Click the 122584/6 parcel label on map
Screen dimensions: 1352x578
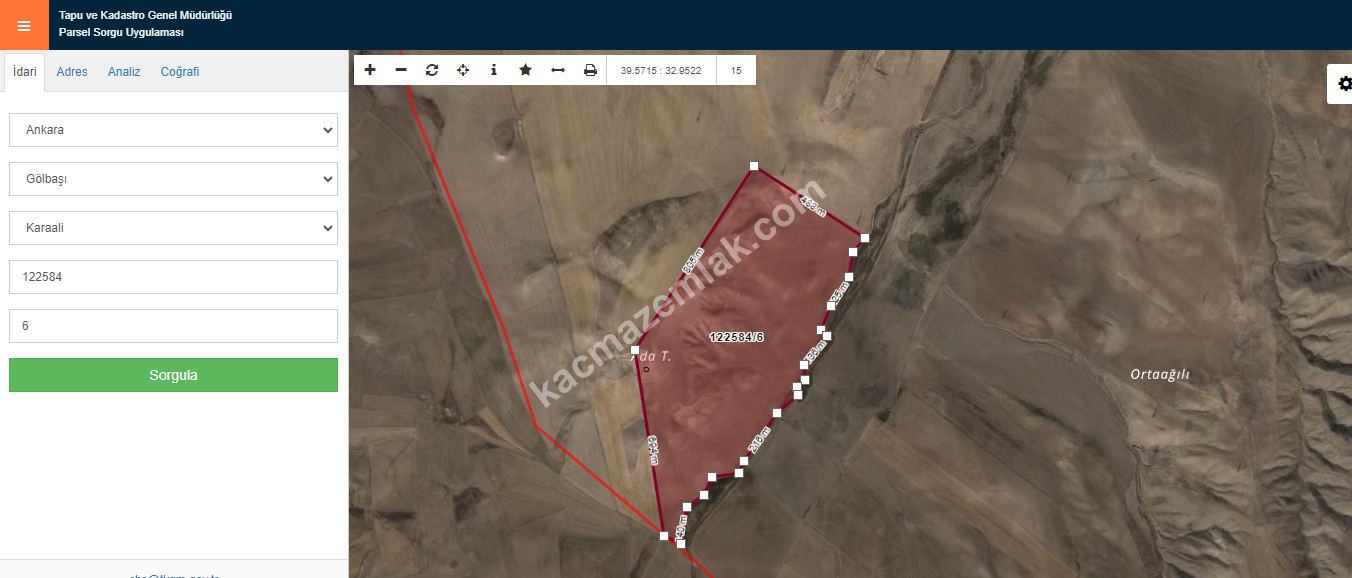736,337
